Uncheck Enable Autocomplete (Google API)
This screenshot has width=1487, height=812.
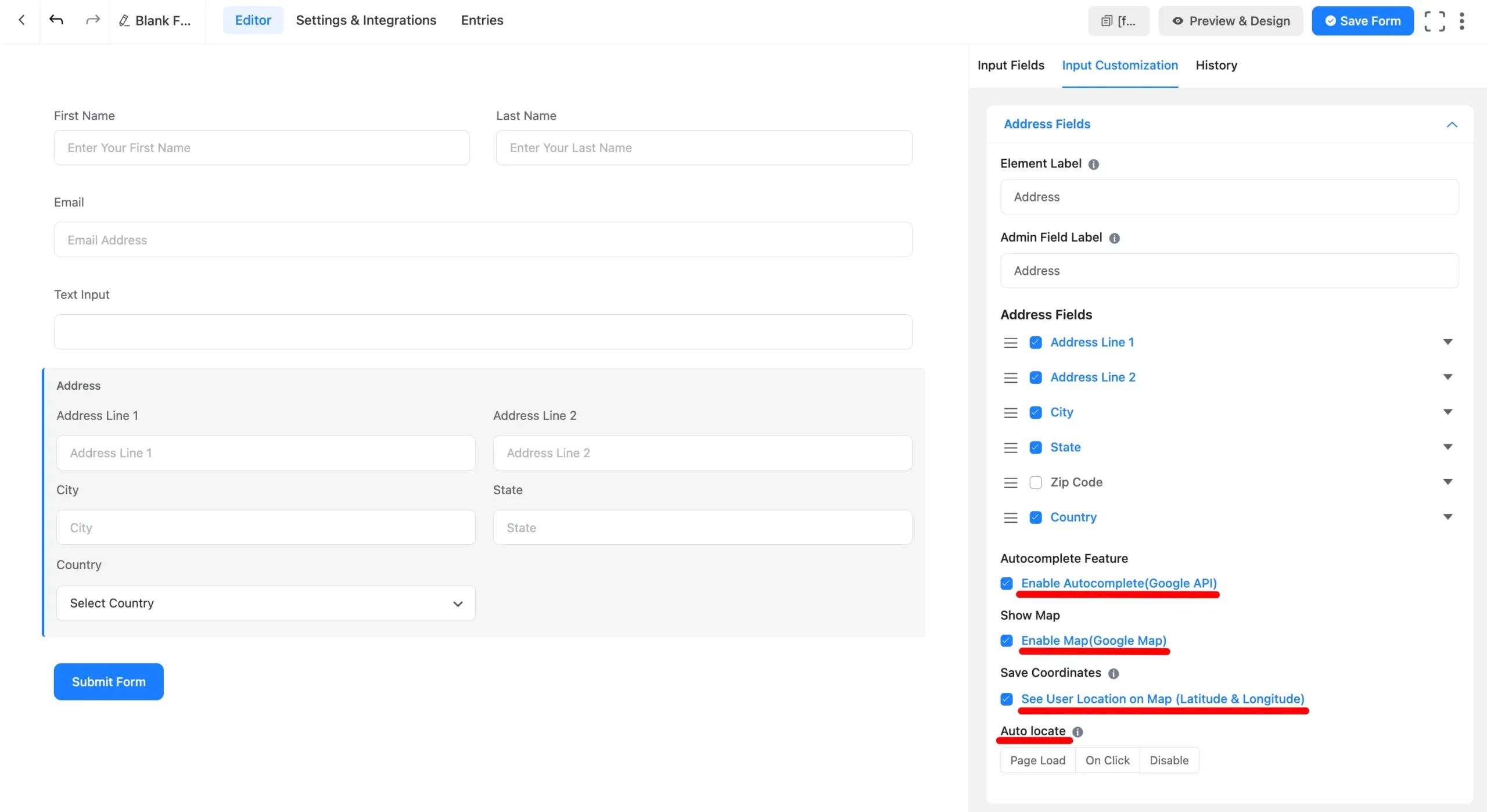click(x=1007, y=584)
